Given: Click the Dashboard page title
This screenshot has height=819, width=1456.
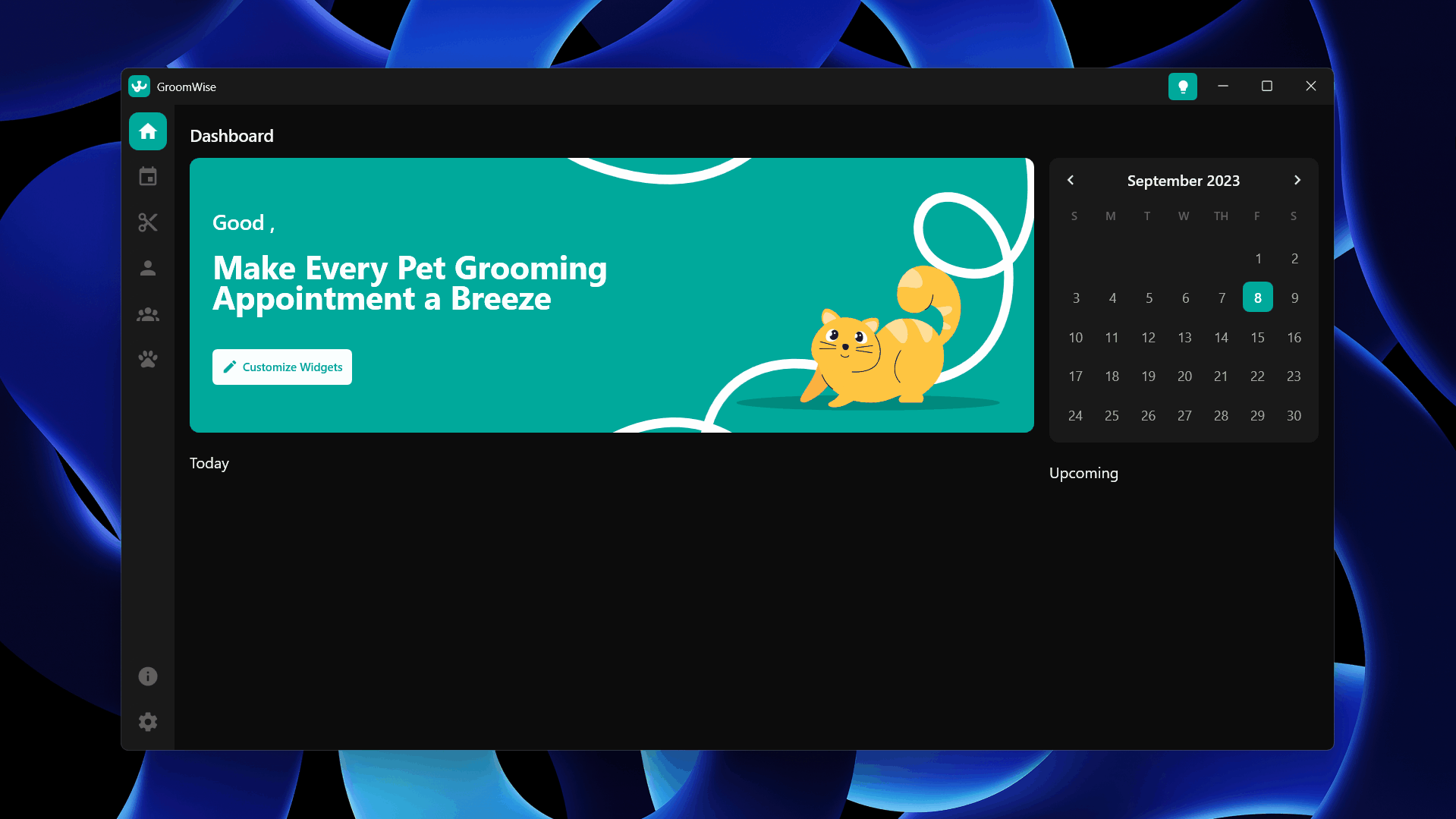Looking at the screenshot, I should (x=231, y=136).
